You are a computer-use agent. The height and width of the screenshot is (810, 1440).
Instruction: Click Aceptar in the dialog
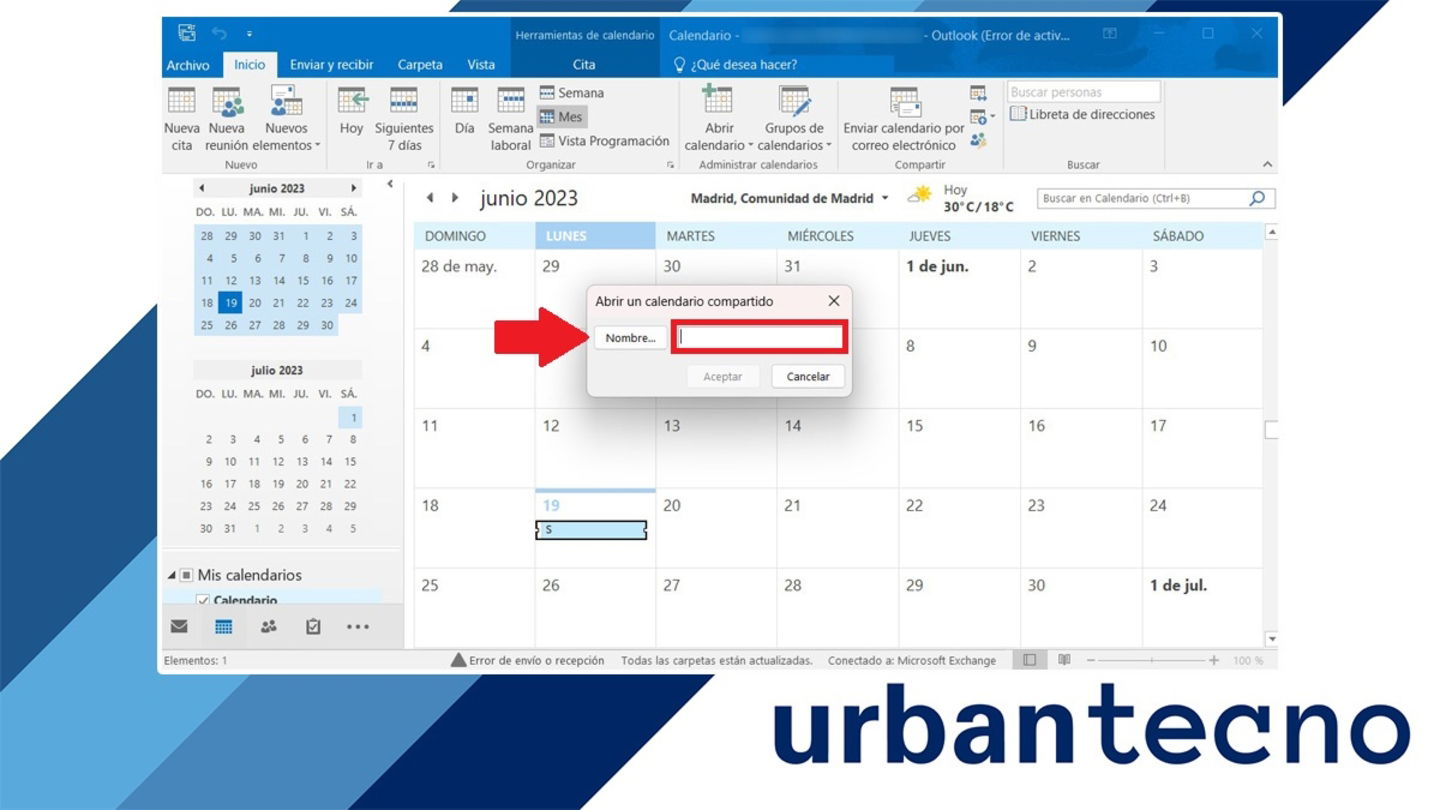[723, 377]
